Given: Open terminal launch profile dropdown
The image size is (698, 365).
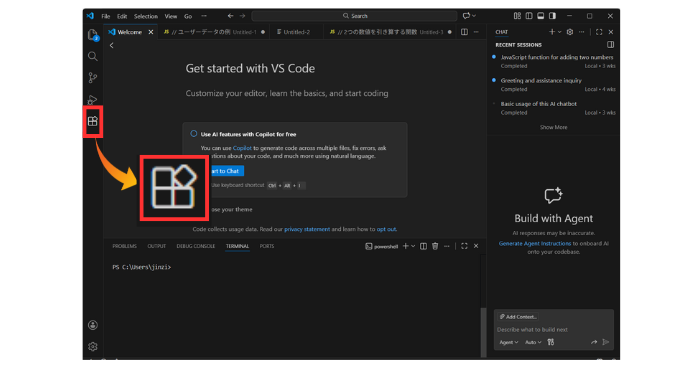Looking at the screenshot, I should coord(413,246).
